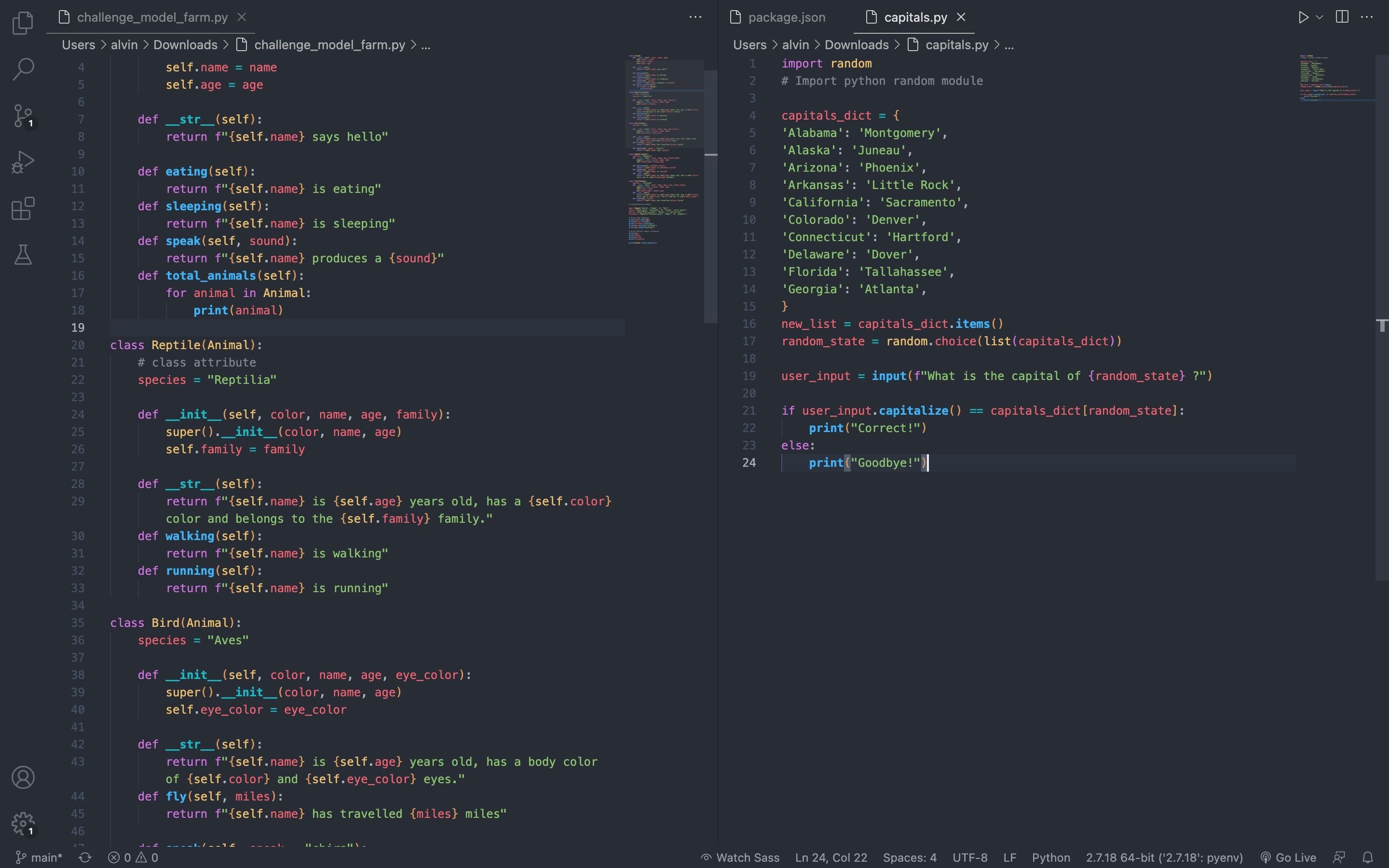Click the 'California': 'Sacramento' line
Image resolution: width=1389 pixels, height=868 pixels.
tap(875, 203)
